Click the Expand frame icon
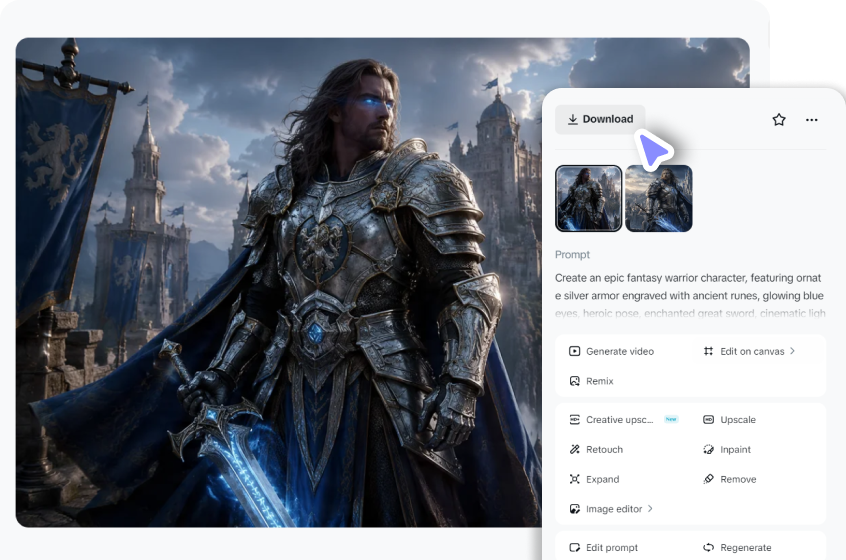 pos(574,479)
